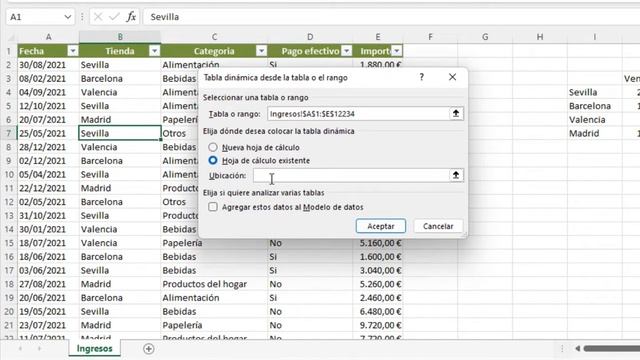640x360 pixels.
Task: Switch to the Ingresos sheet tab
Action: click(x=94, y=349)
